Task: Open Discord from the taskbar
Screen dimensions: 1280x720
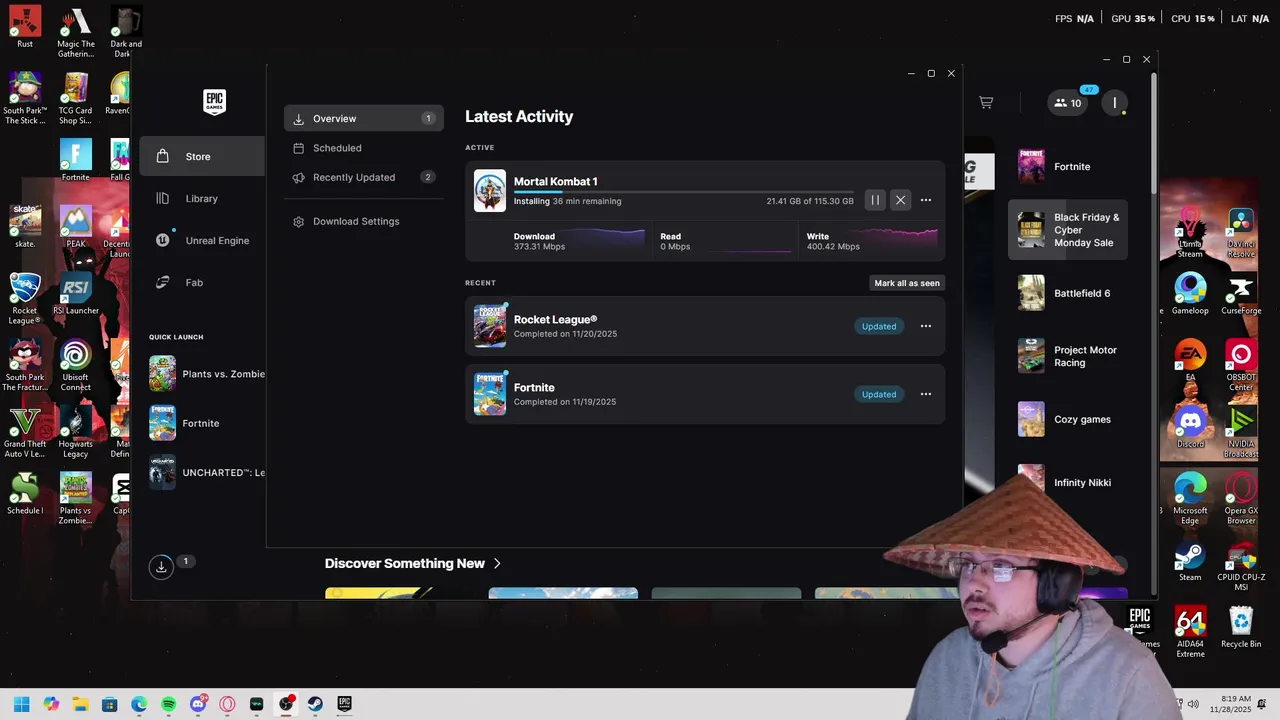Action: point(198,704)
